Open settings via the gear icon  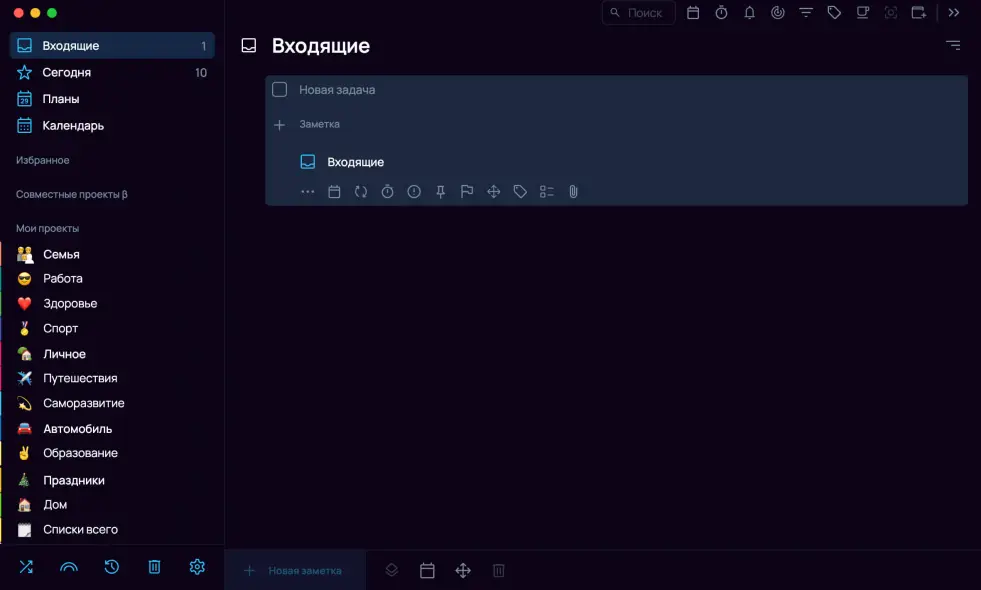[x=197, y=567]
